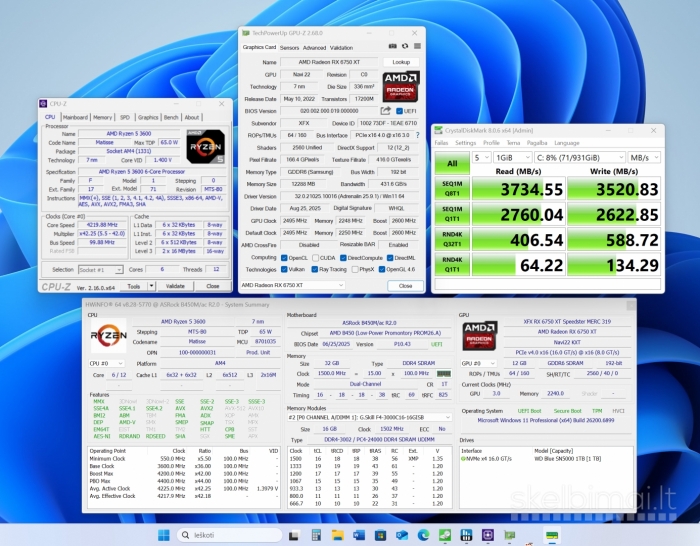The width and height of the screenshot is (700, 546).
Task: Switch to the Bench tab in CPU-Z
Action: pos(171,117)
